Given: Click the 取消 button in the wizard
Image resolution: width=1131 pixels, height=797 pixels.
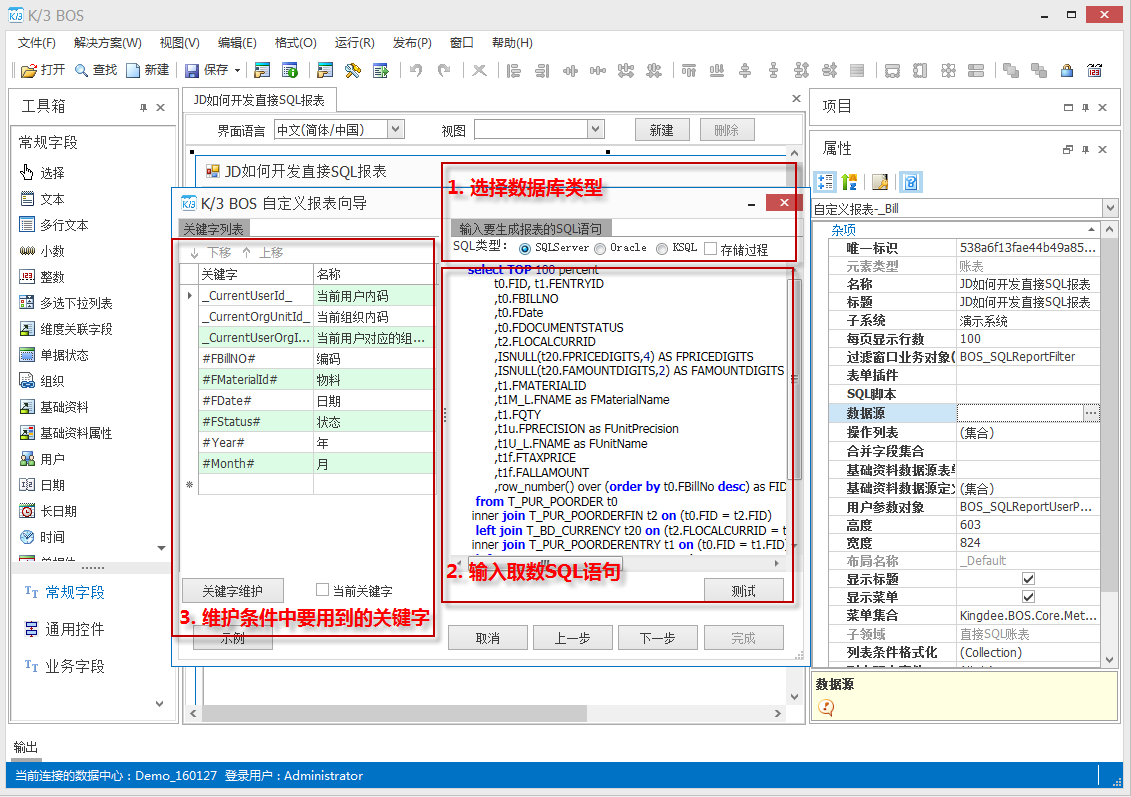Looking at the screenshot, I should pos(488,638).
